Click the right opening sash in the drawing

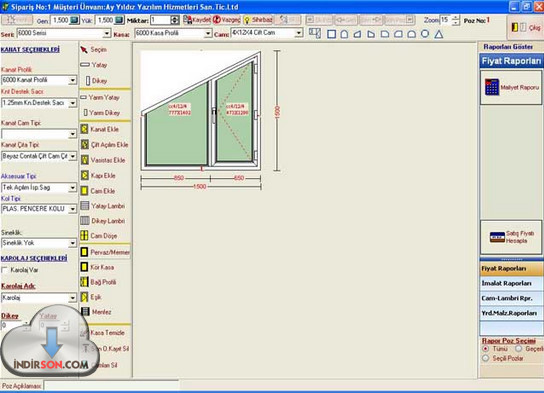234,114
